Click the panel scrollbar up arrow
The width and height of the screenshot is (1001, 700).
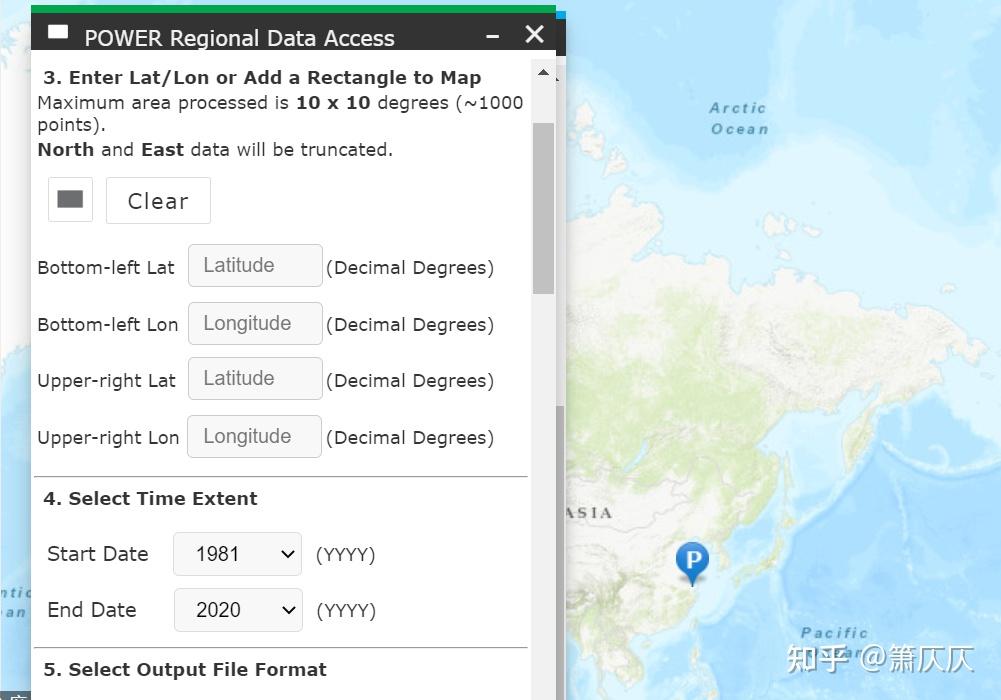pos(543,73)
